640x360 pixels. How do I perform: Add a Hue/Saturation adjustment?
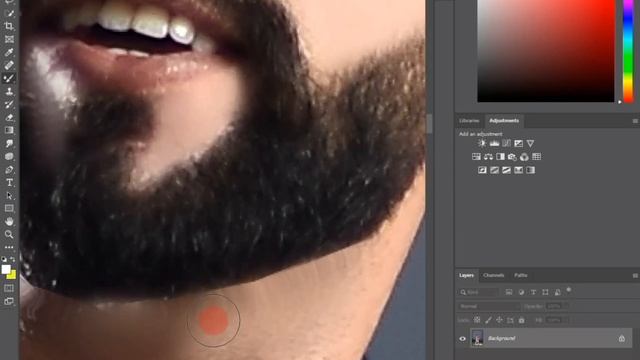tap(476, 157)
